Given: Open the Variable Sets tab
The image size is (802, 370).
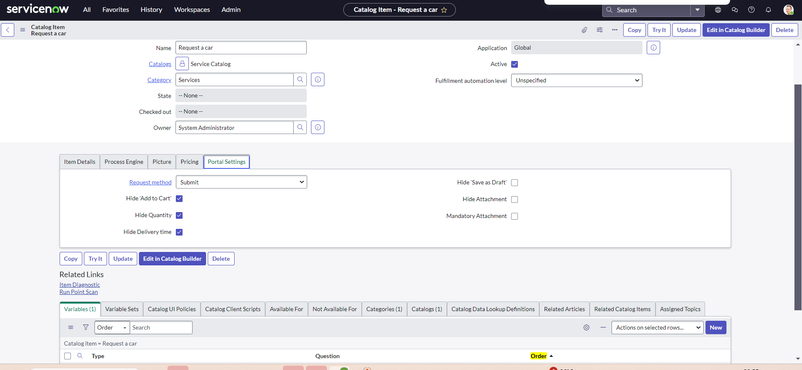Looking at the screenshot, I should coord(122,309).
